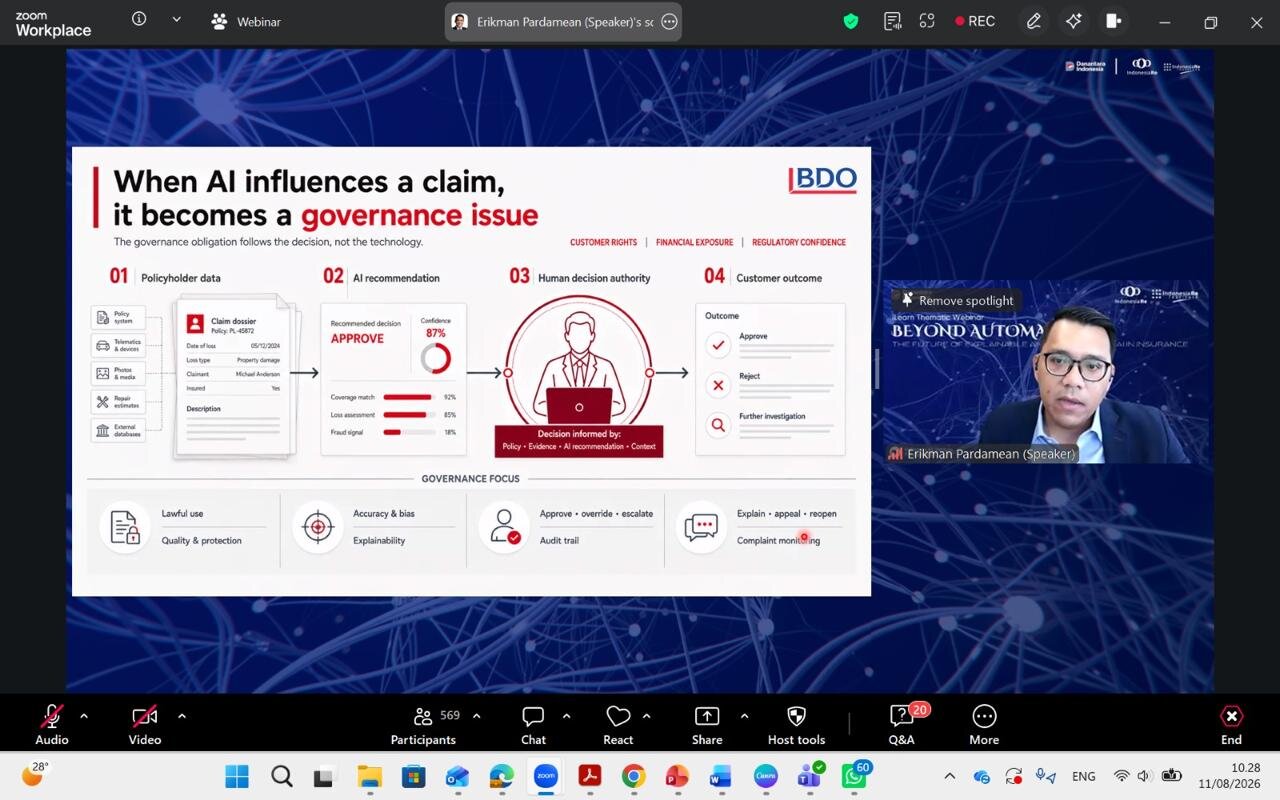Expand video options arrow
This screenshot has height=800, width=1280.
(181, 716)
